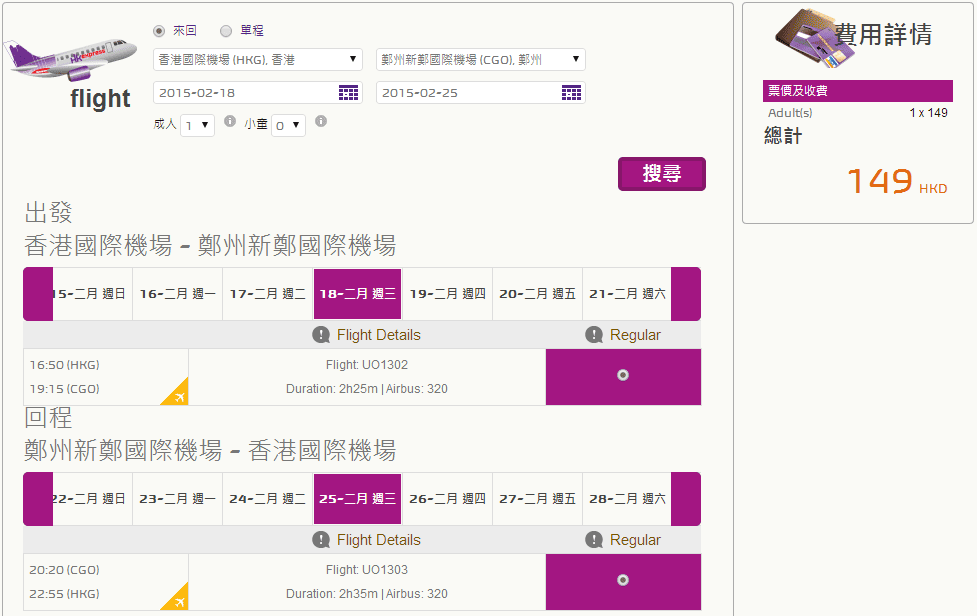This screenshot has height=616, width=977.
Task: Open the return date calendar icon
Action: click(571, 93)
